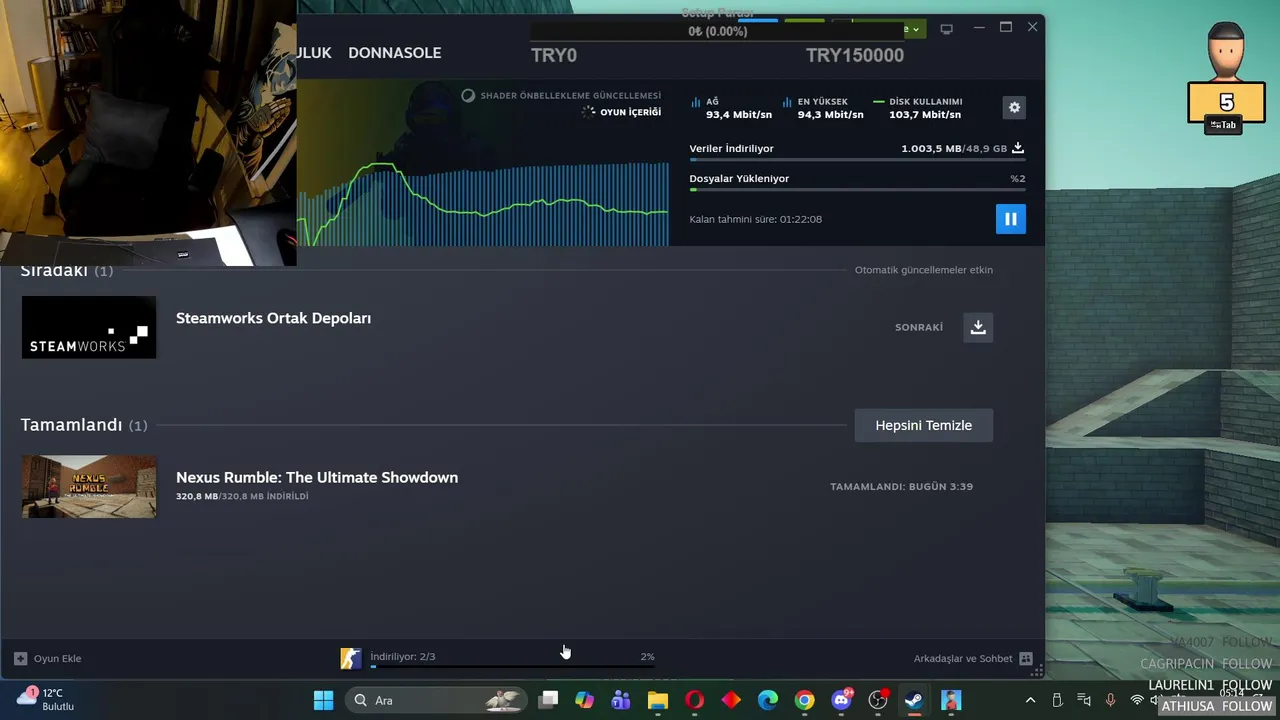This screenshot has height=720, width=1280.
Task: Click İndiriliyor: 2/3 status text
Action: click(403, 656)
